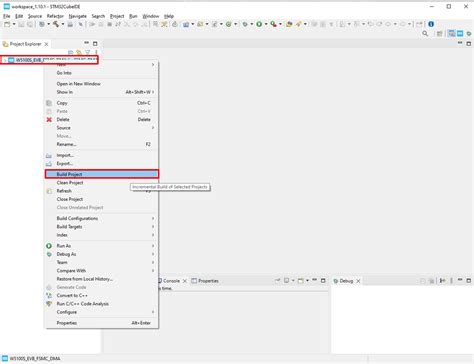The image size is (474, 364).
Task: Open the Source menu in the menu bar
Action: pos(35,16)
